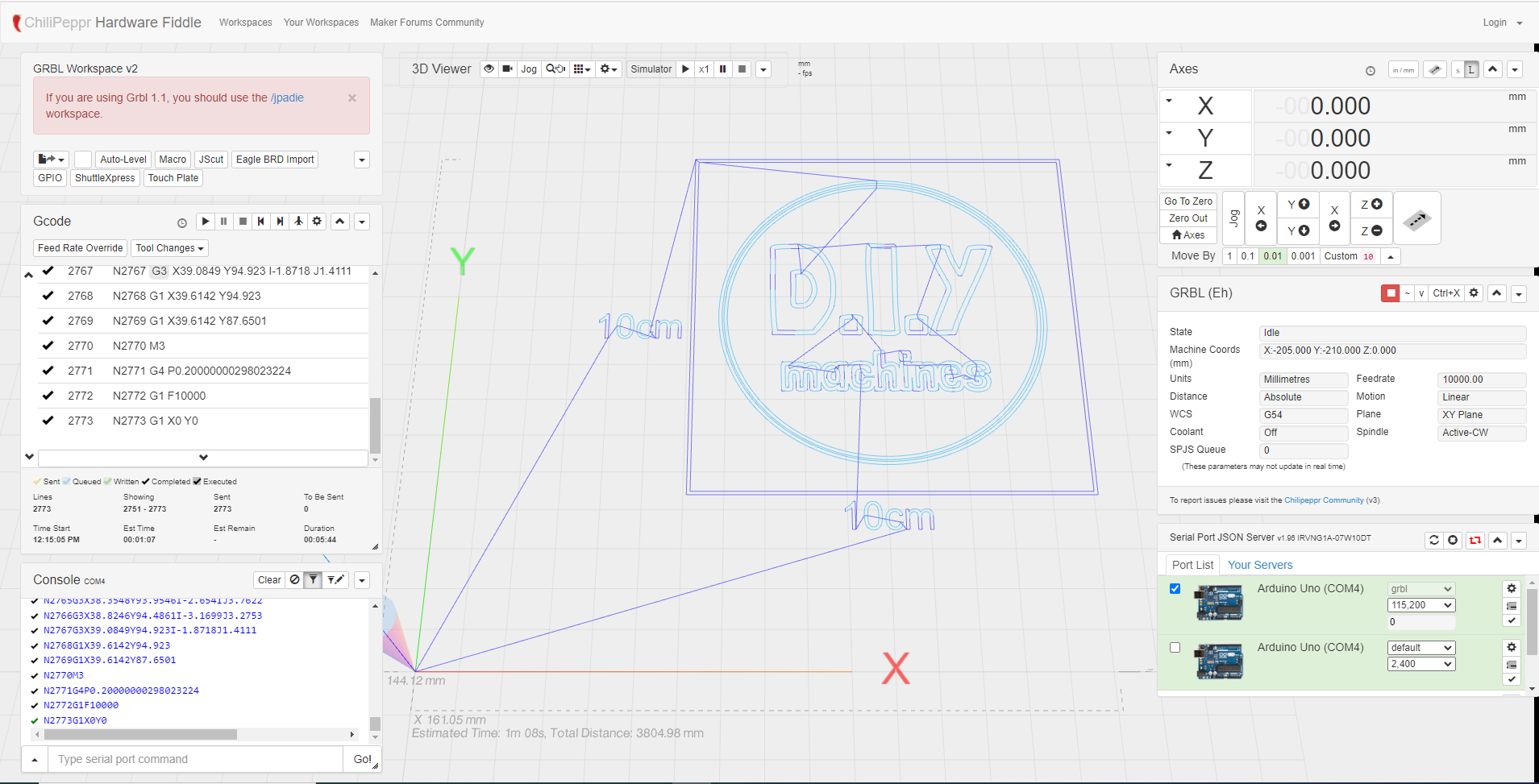1539x784 pixels.
Task: Open Auto-Level widget
Action: [123, 160]
